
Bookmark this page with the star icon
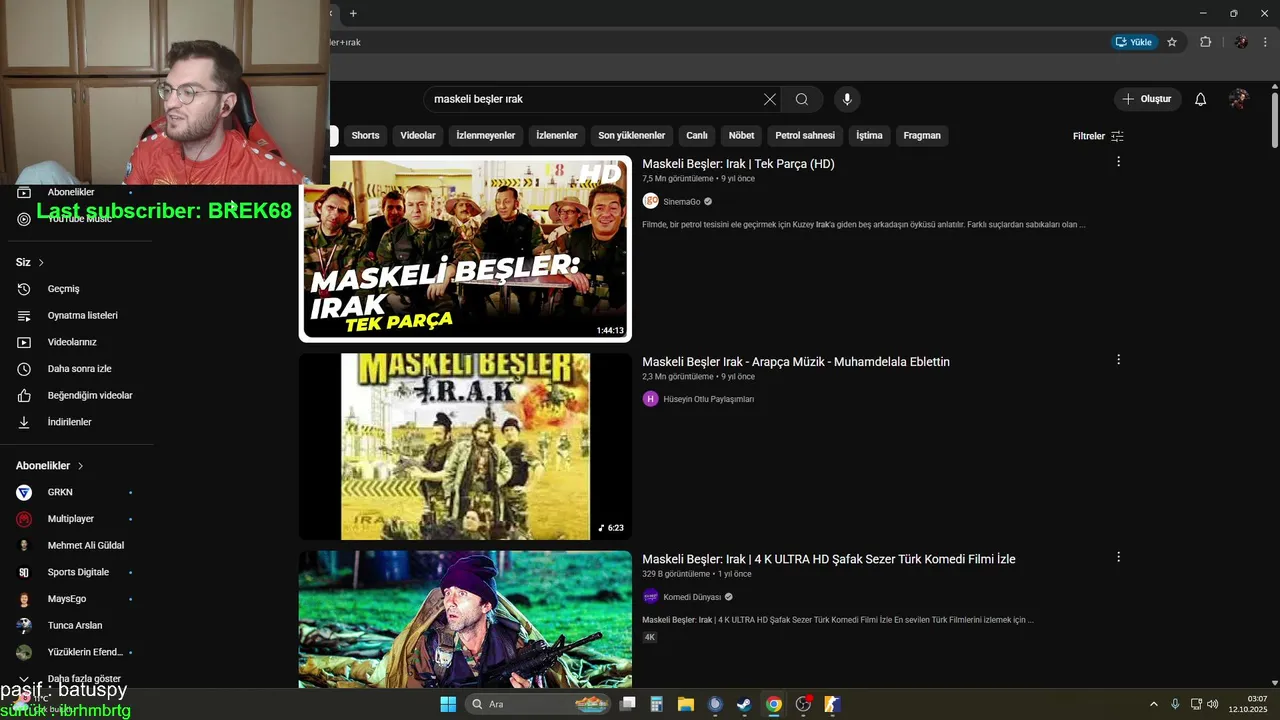coord(1172,42)
